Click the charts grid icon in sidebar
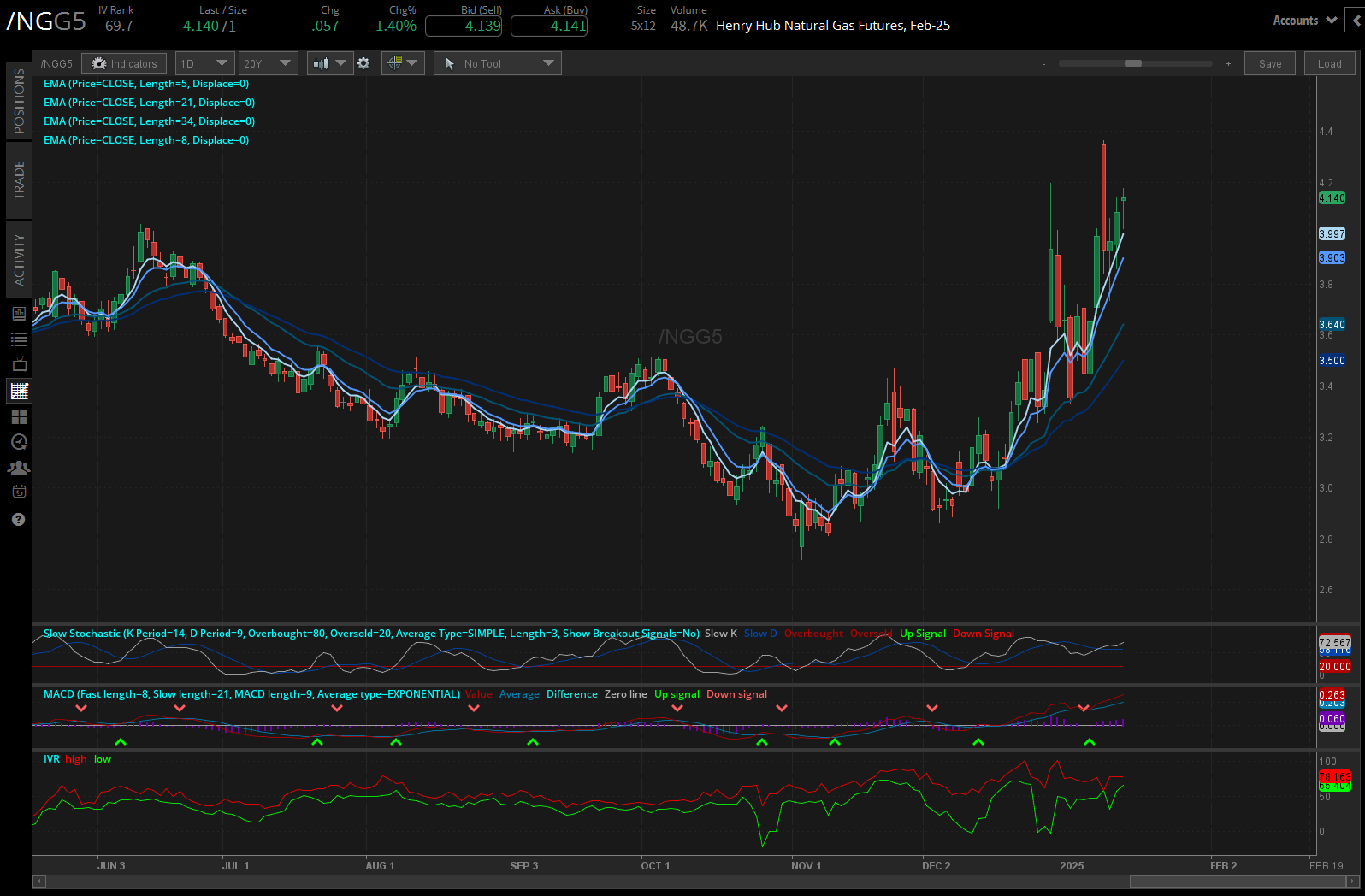Screen dimensions: 1365x896 19,392
